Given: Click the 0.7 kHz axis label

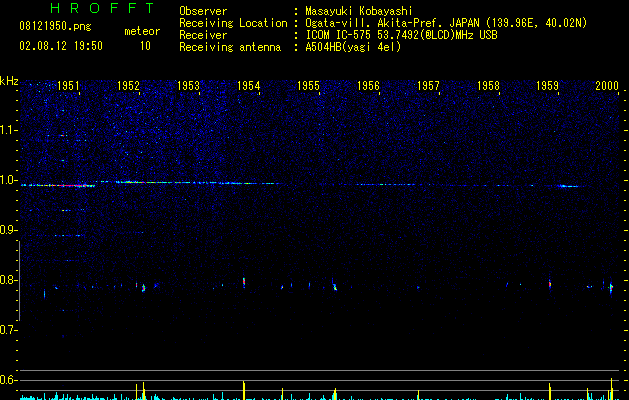Looking at the screenshot, I should (x=9, y=330).
